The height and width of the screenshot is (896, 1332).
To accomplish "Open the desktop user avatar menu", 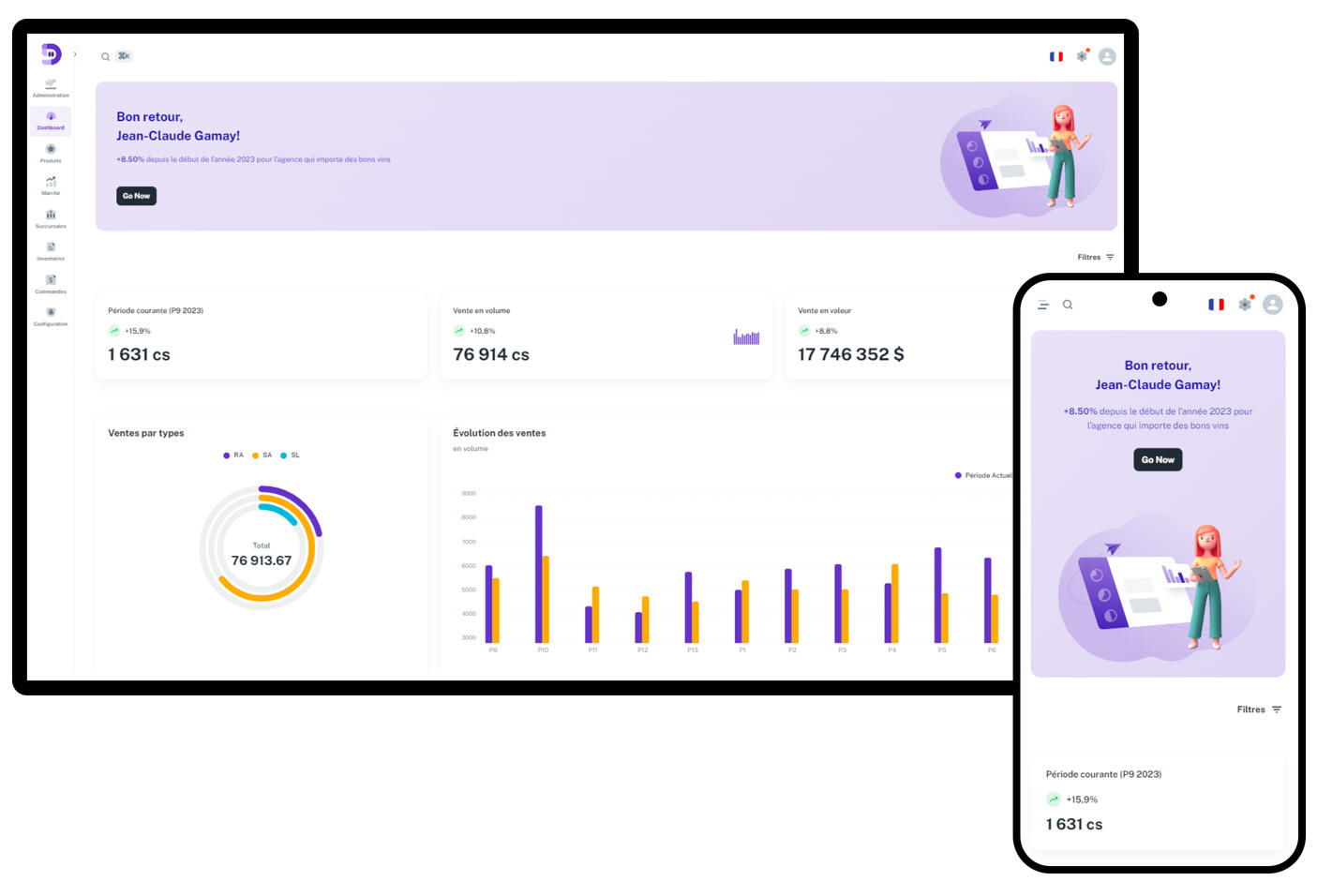I will [x=1107, y=56].
